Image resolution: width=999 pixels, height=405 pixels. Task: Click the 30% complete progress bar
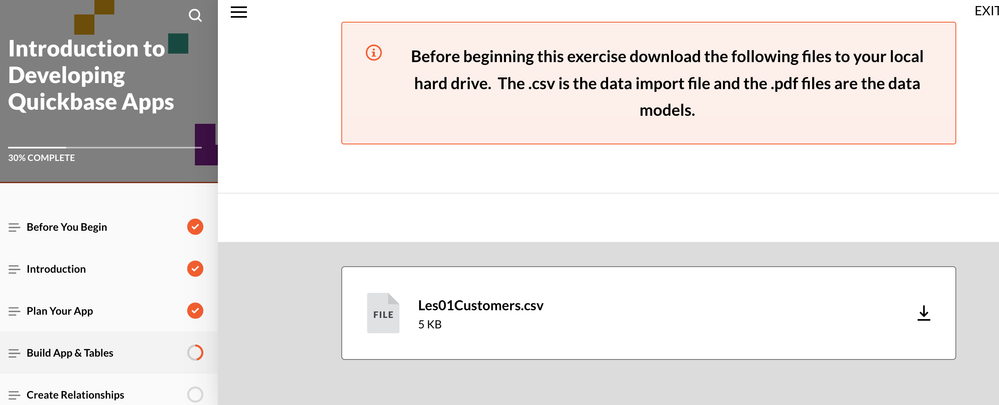tap(104, 148)
